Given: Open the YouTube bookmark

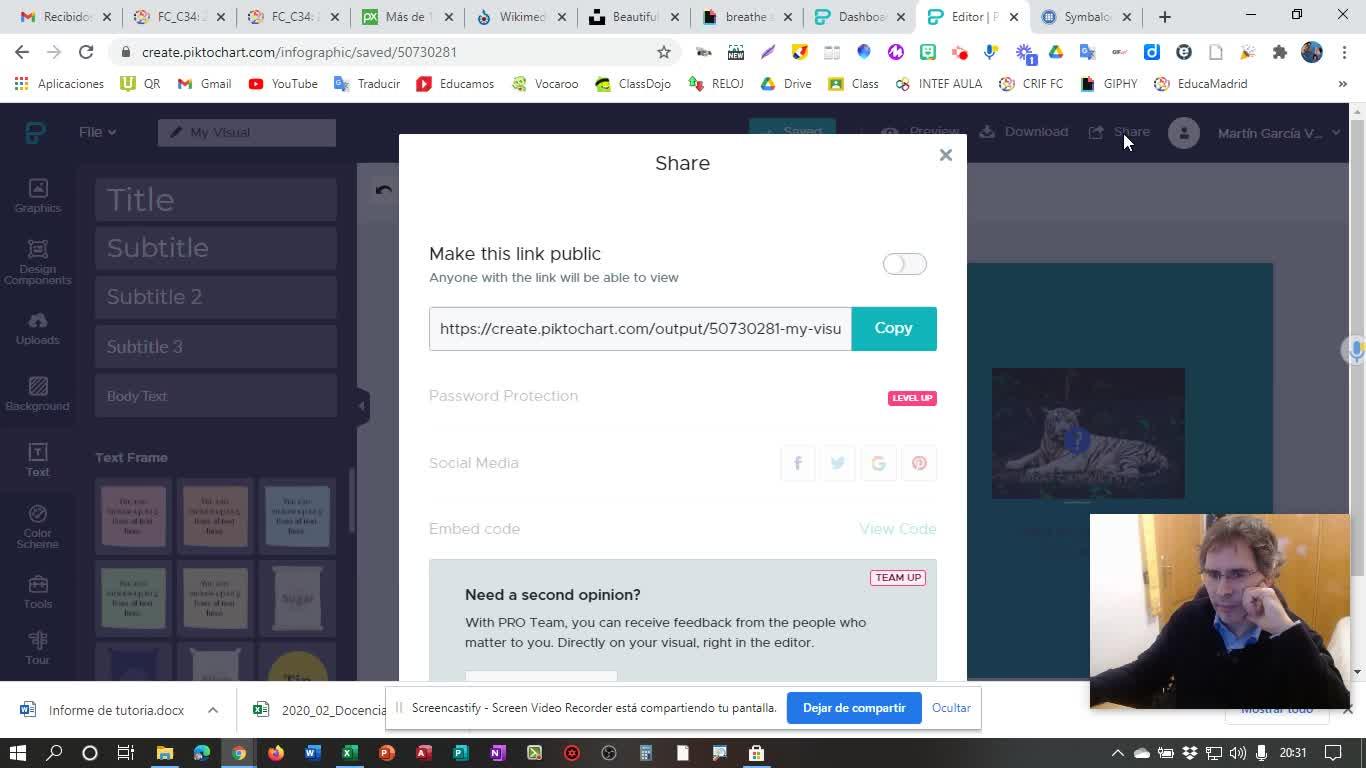Looking at the screenshot, I should 283,84.
